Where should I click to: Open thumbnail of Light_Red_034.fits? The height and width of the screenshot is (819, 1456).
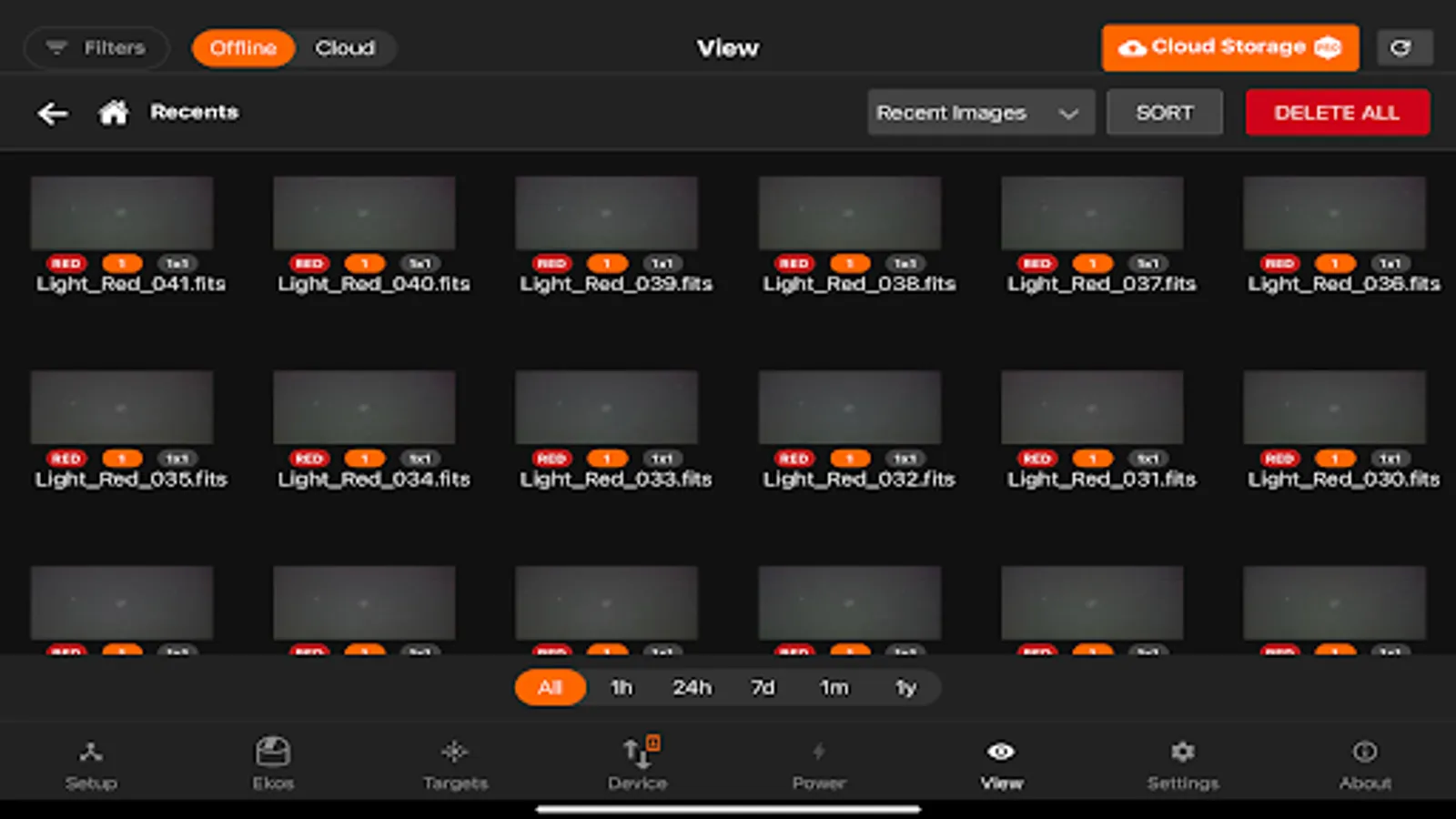[364, 408]
